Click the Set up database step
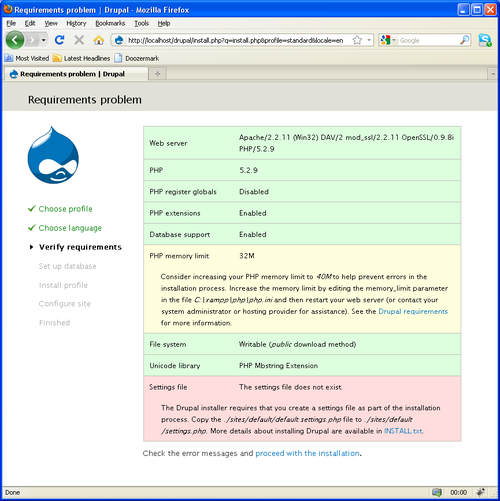The height and width of the screenshot is (501, 500). [67, 266]
